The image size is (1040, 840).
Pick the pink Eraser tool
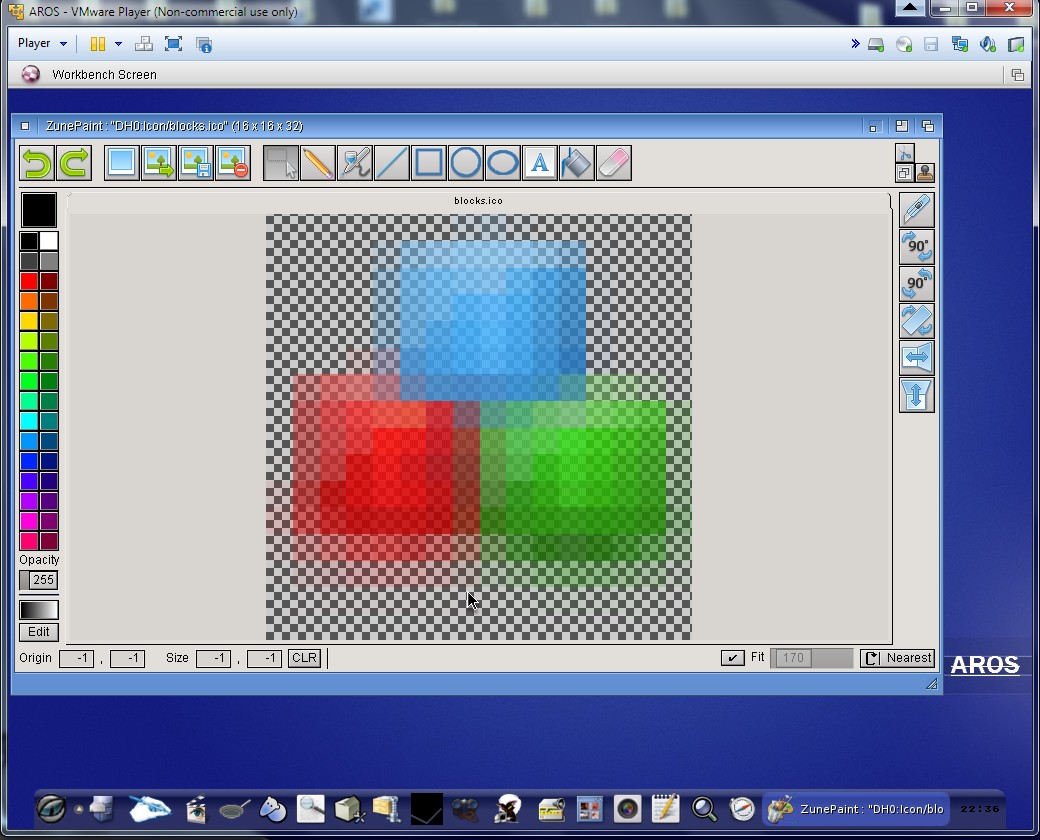pos(614,163)
